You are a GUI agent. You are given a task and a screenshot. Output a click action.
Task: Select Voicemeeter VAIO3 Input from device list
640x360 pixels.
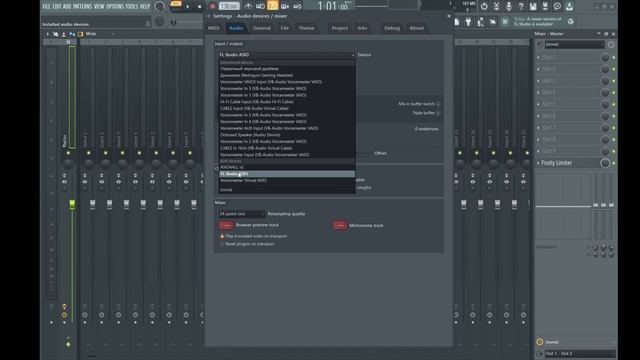tap(287, 82)
